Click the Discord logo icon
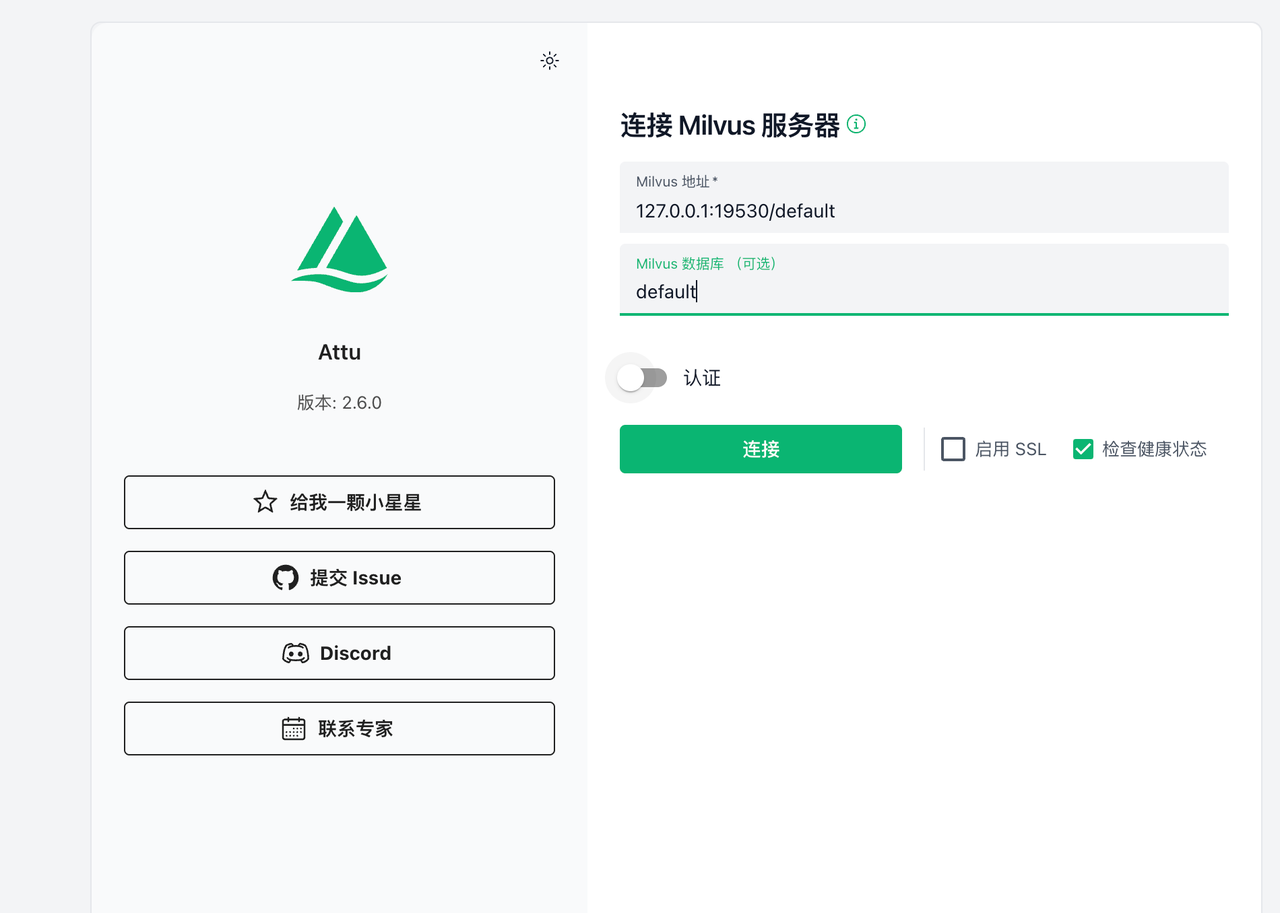 tap(295, 654)
